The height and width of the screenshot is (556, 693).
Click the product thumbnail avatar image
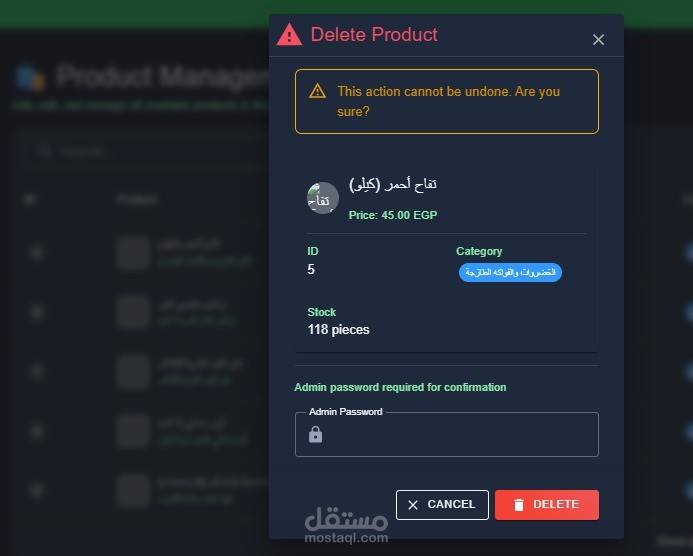323,198
